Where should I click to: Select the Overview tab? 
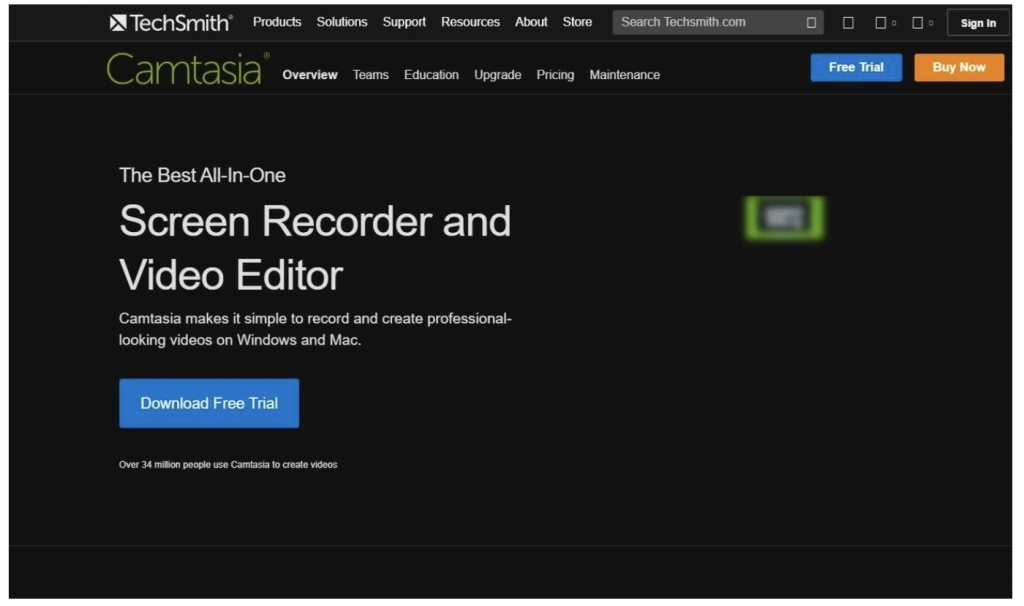310,74
